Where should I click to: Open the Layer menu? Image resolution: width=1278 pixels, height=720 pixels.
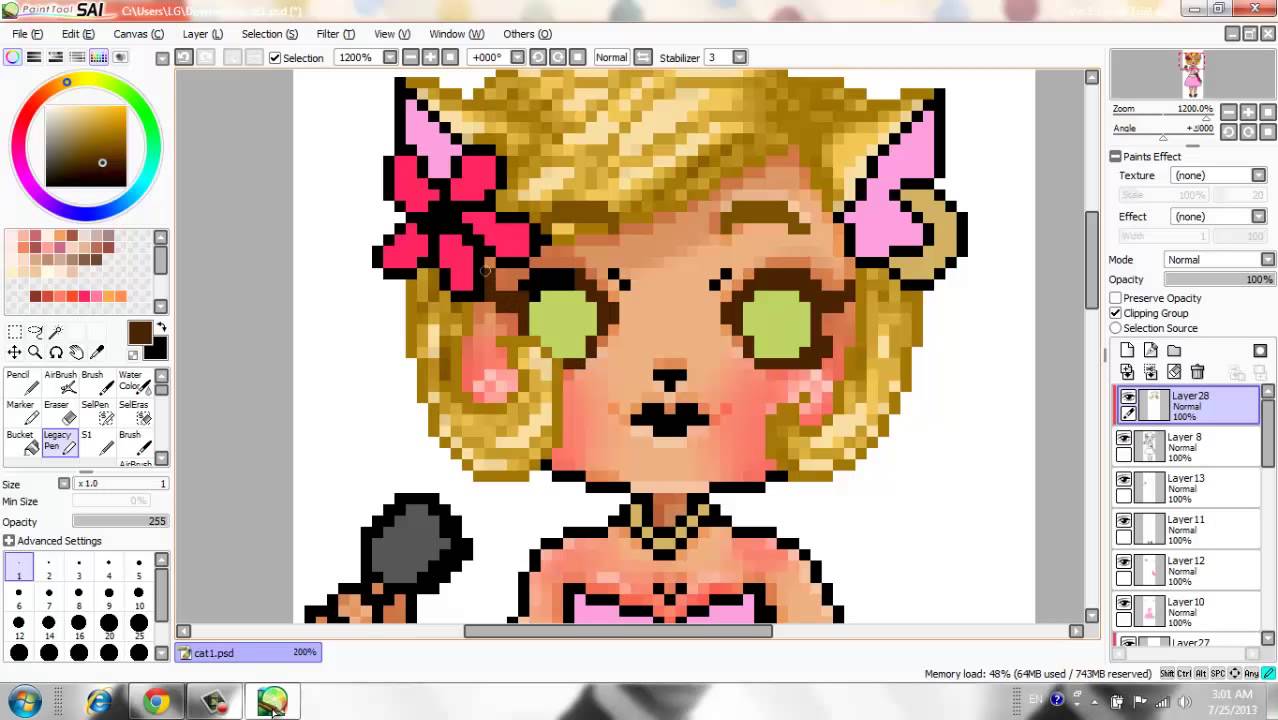(x=202, y=34)
